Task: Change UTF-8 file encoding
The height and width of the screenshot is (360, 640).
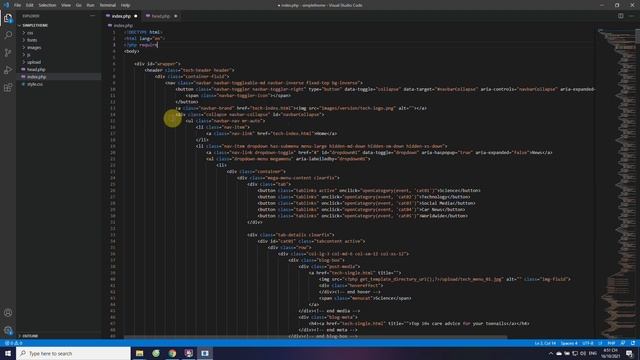Action: (x=588, y=343)
